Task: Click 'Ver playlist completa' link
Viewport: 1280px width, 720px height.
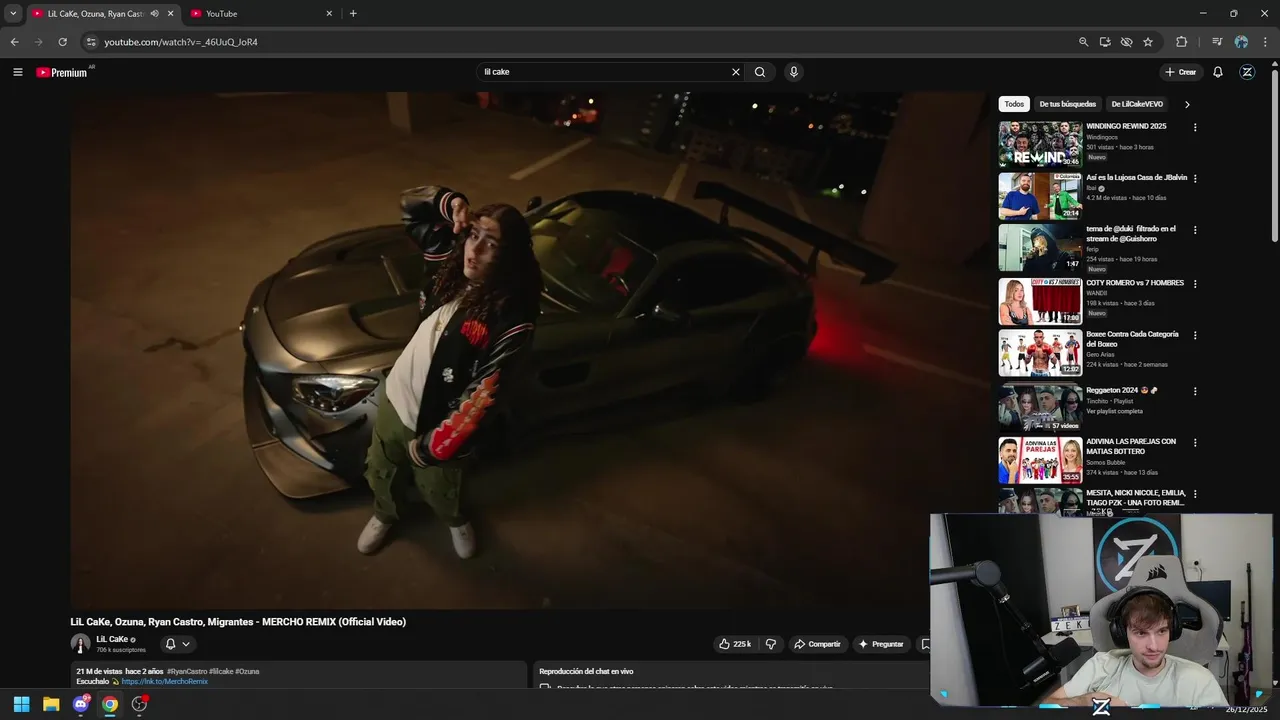Action: (x=1114, y=411)
